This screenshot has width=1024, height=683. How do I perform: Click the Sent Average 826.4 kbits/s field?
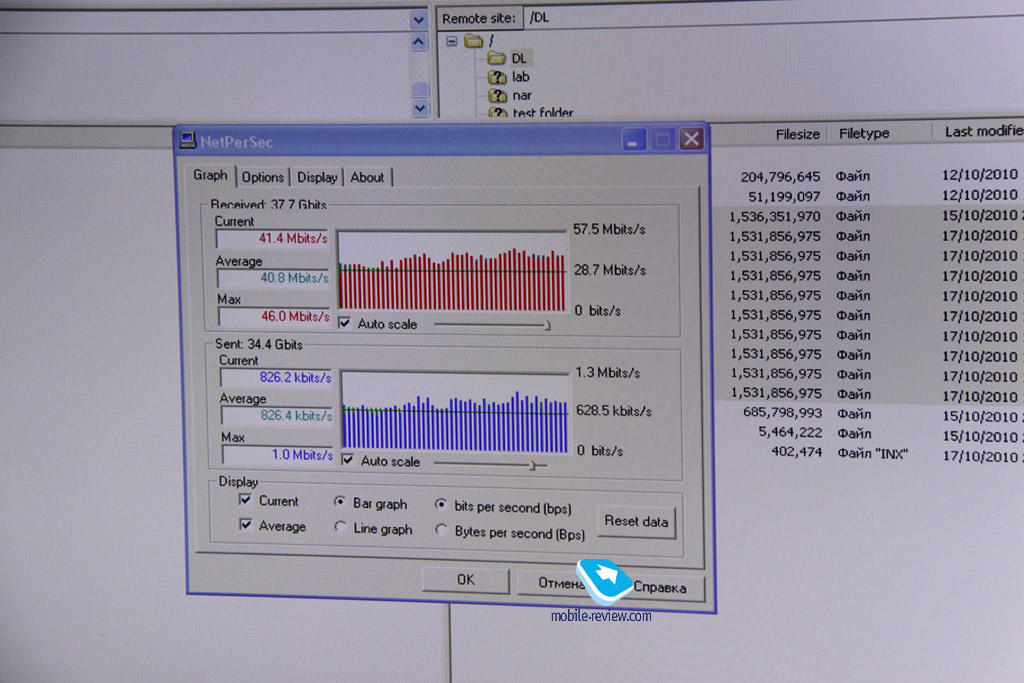pyautogui.click(x=278, y=415)
